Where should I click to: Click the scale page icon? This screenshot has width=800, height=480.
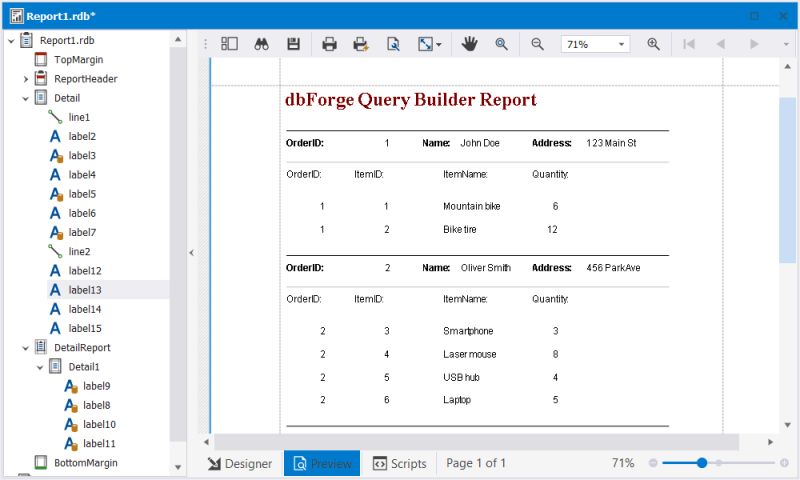tap(425, 44)
